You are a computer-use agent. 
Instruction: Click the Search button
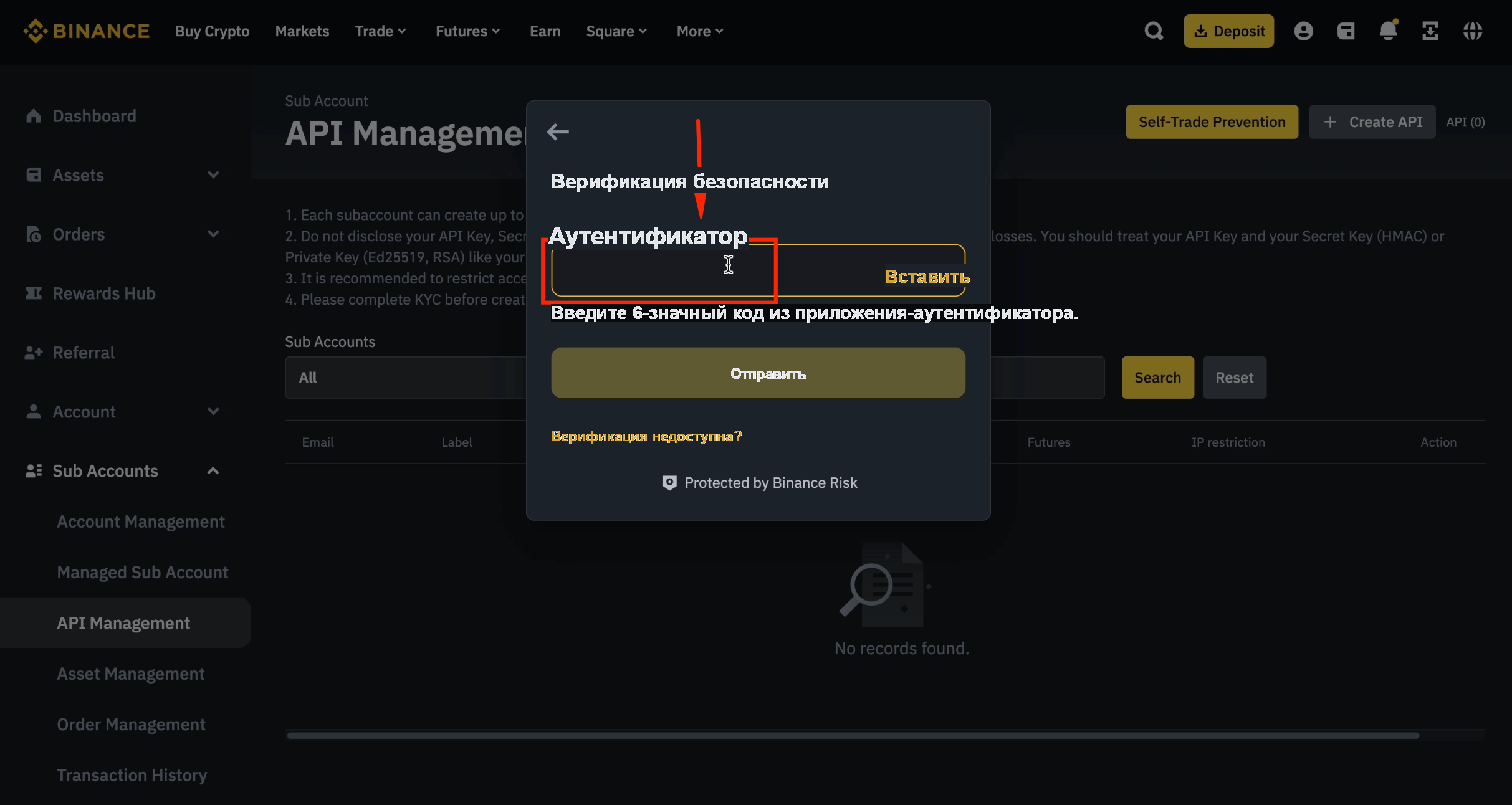click(1158, 378)
